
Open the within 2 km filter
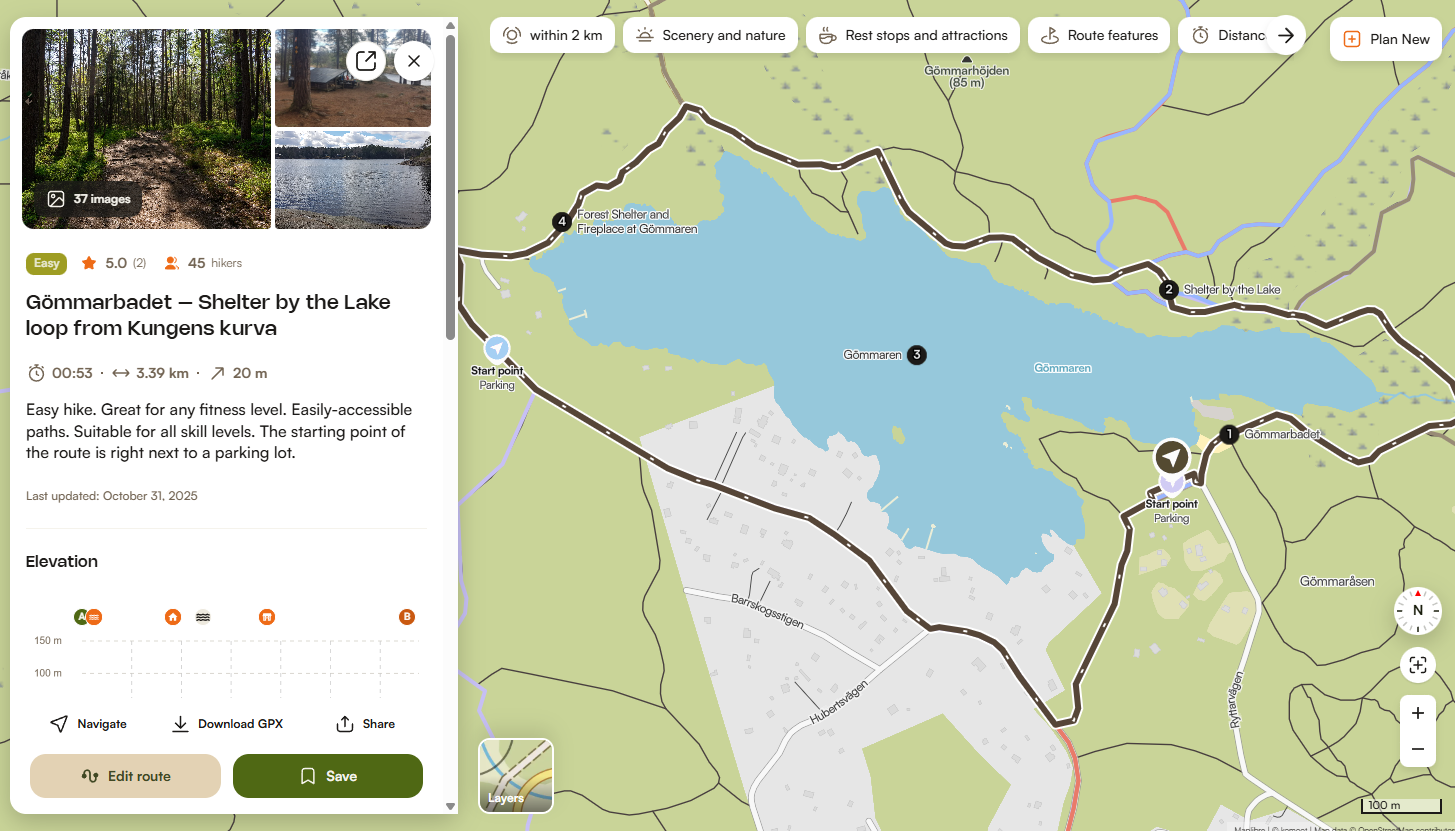coord(553,35)
